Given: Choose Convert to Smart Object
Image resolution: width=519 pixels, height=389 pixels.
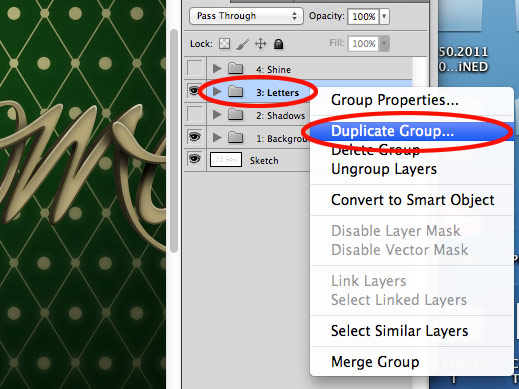Looking at the screenshot, I should pos(411,200).
